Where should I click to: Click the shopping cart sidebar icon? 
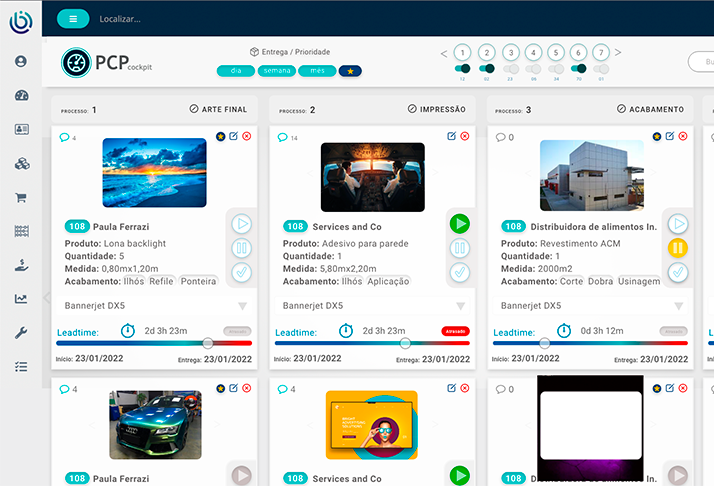pyautogui.click(x=21, y=198)
